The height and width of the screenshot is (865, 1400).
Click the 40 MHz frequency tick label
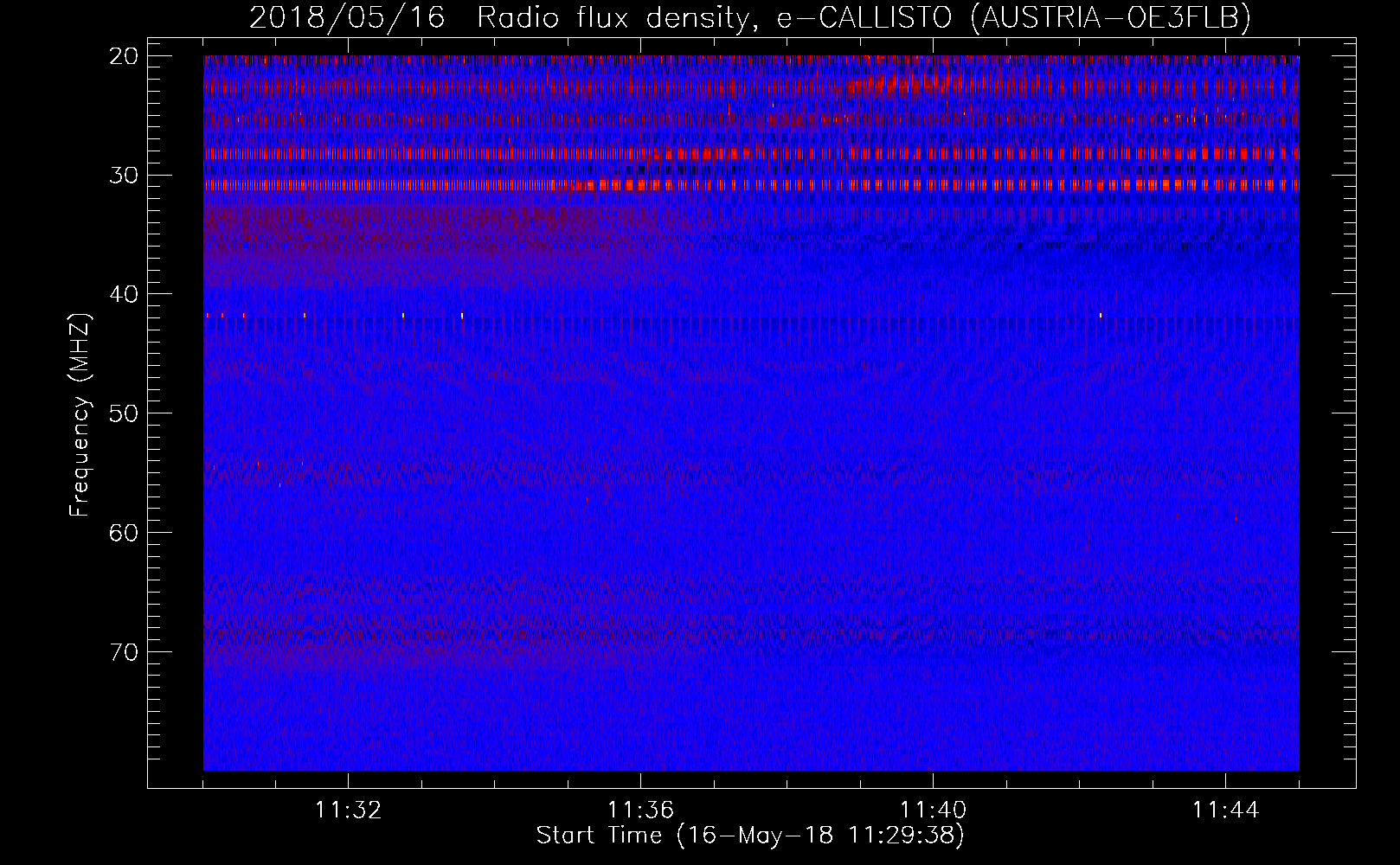pyautogui.click(x=124, y=294)
